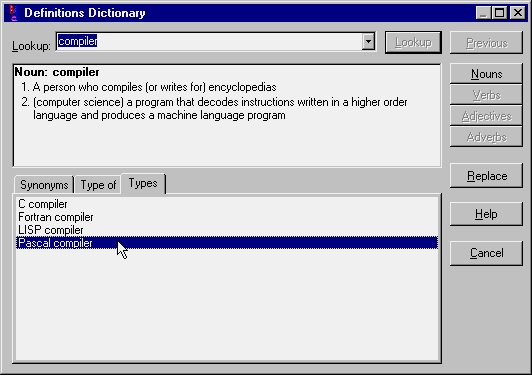Show Nouns definitions
This screenshot has width=532, height=375.
pyautogui.click(x=486, y=74)
